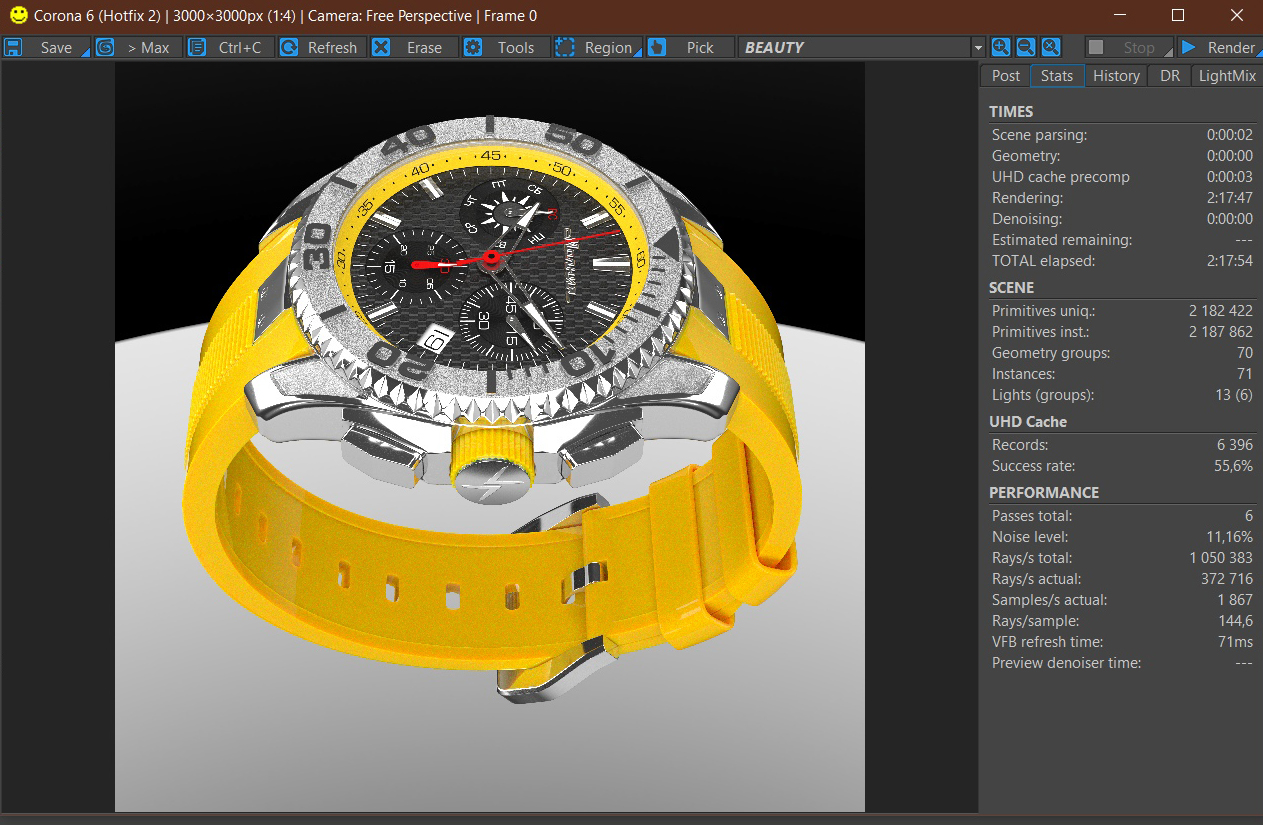Click the Refresh button
The width and height of the screenshot is (1263, 825).
pos(320,47)
